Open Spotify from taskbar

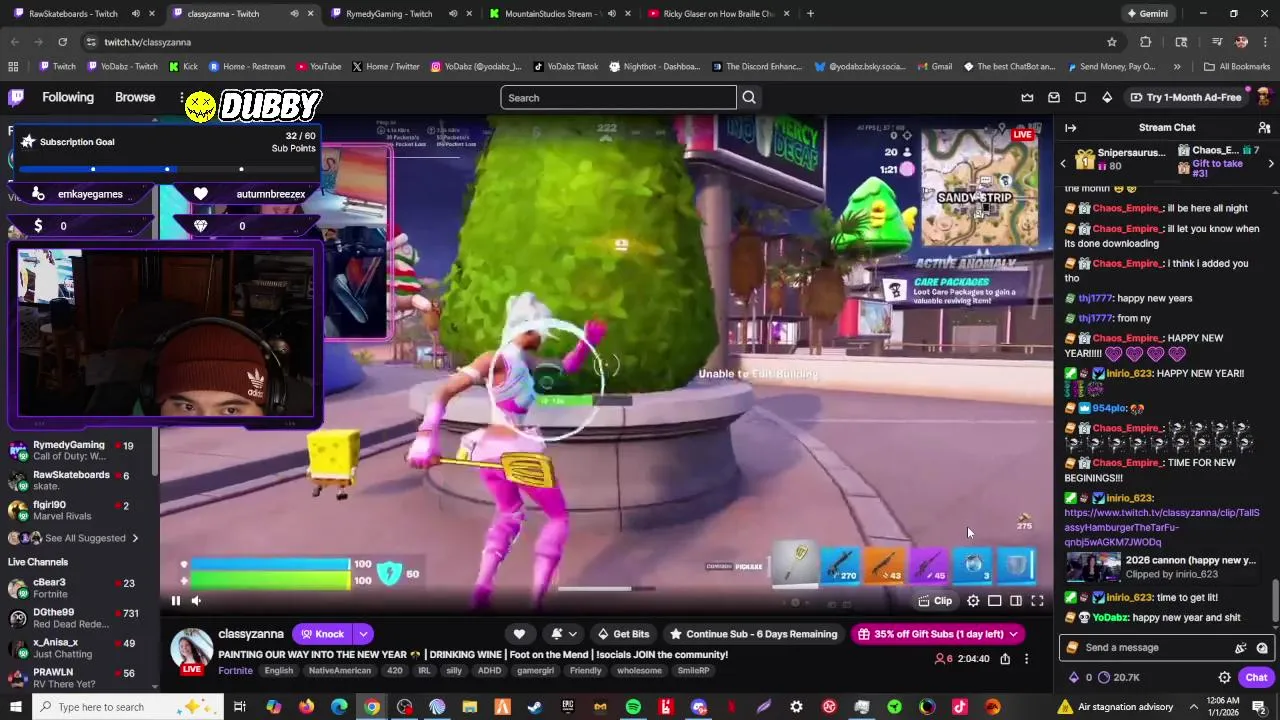point(633,707)
